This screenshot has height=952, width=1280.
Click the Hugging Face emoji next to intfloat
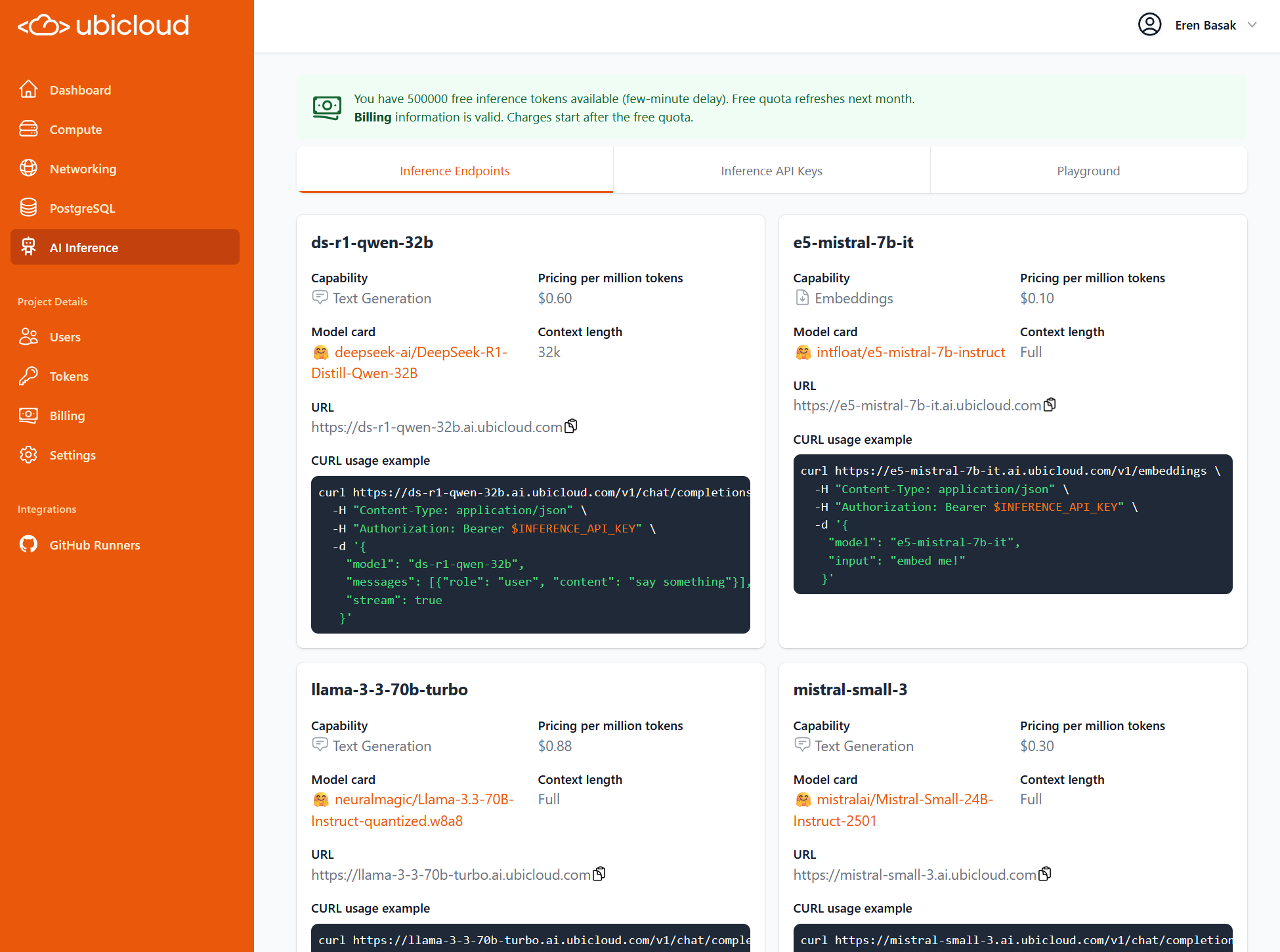803,353
